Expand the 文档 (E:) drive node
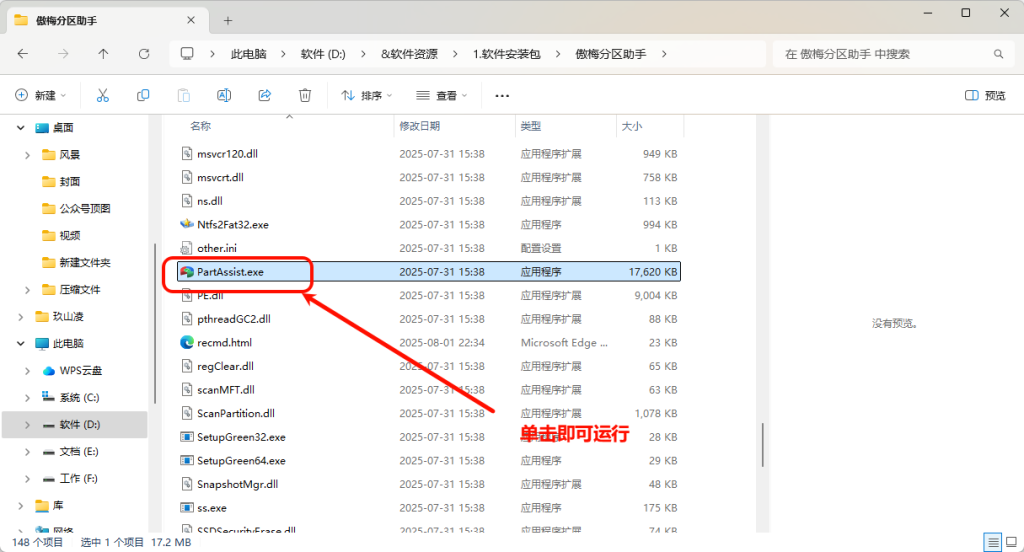1024x552 pixels. 27,451
